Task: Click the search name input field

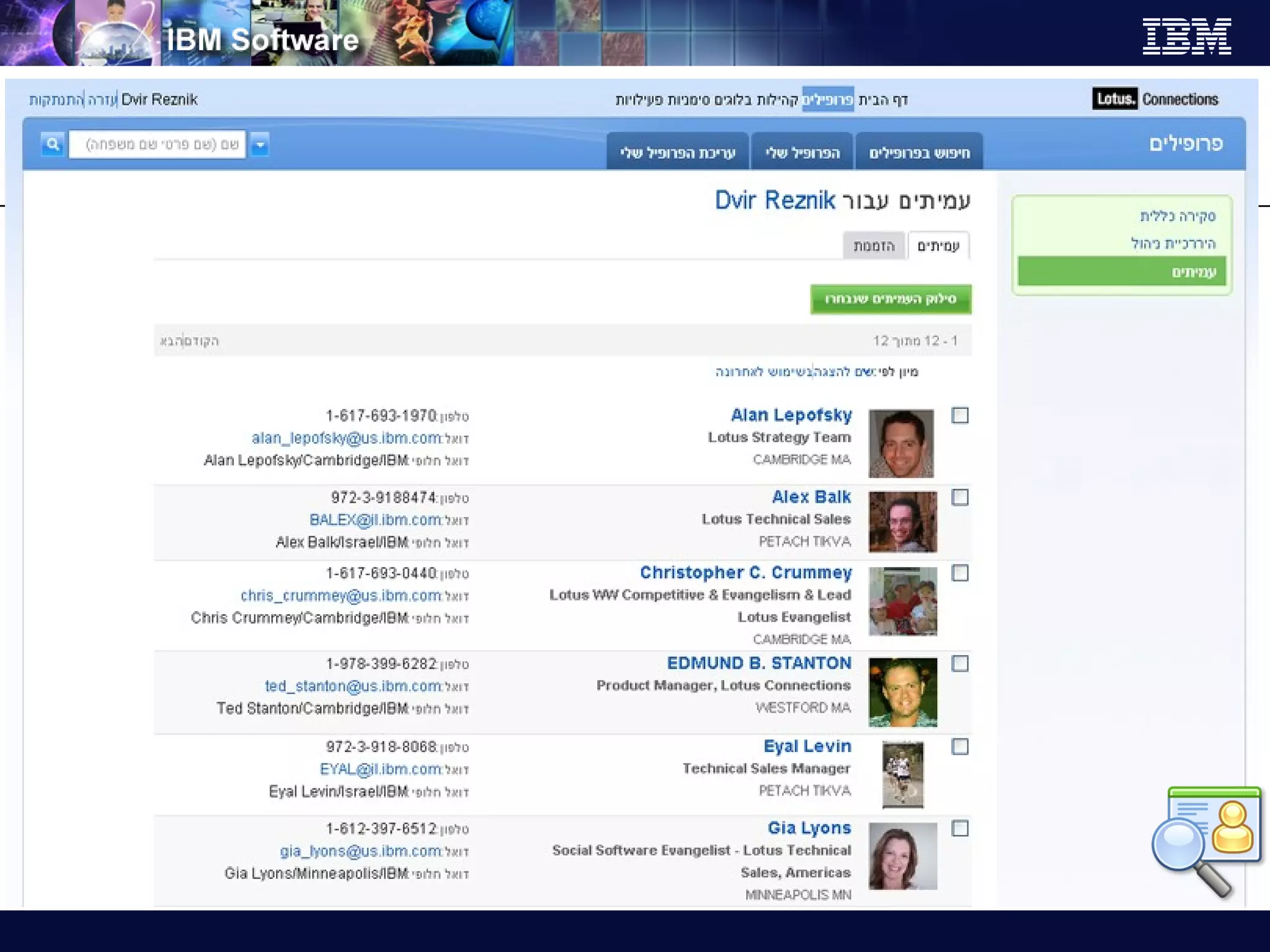Action: tap(158, 144)
